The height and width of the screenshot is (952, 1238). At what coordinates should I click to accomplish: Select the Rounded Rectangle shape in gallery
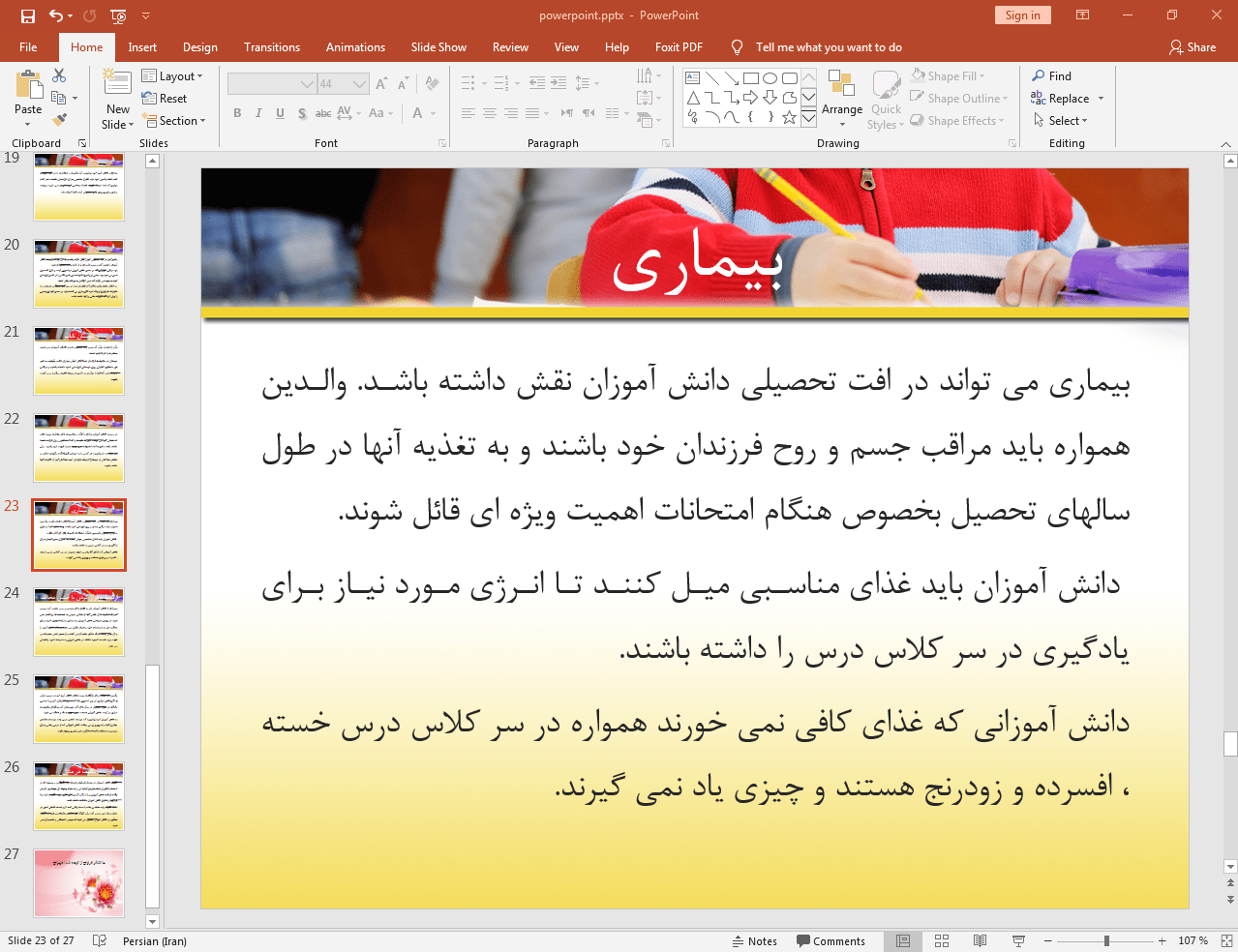790,78
